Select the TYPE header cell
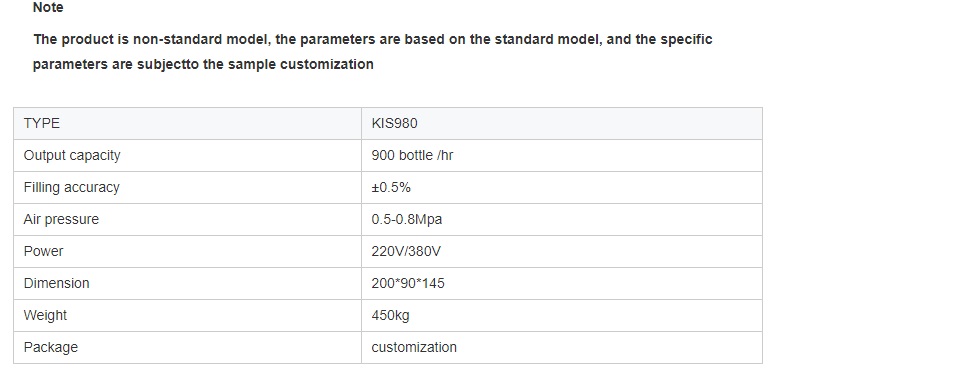 click(x=187, y=124)
